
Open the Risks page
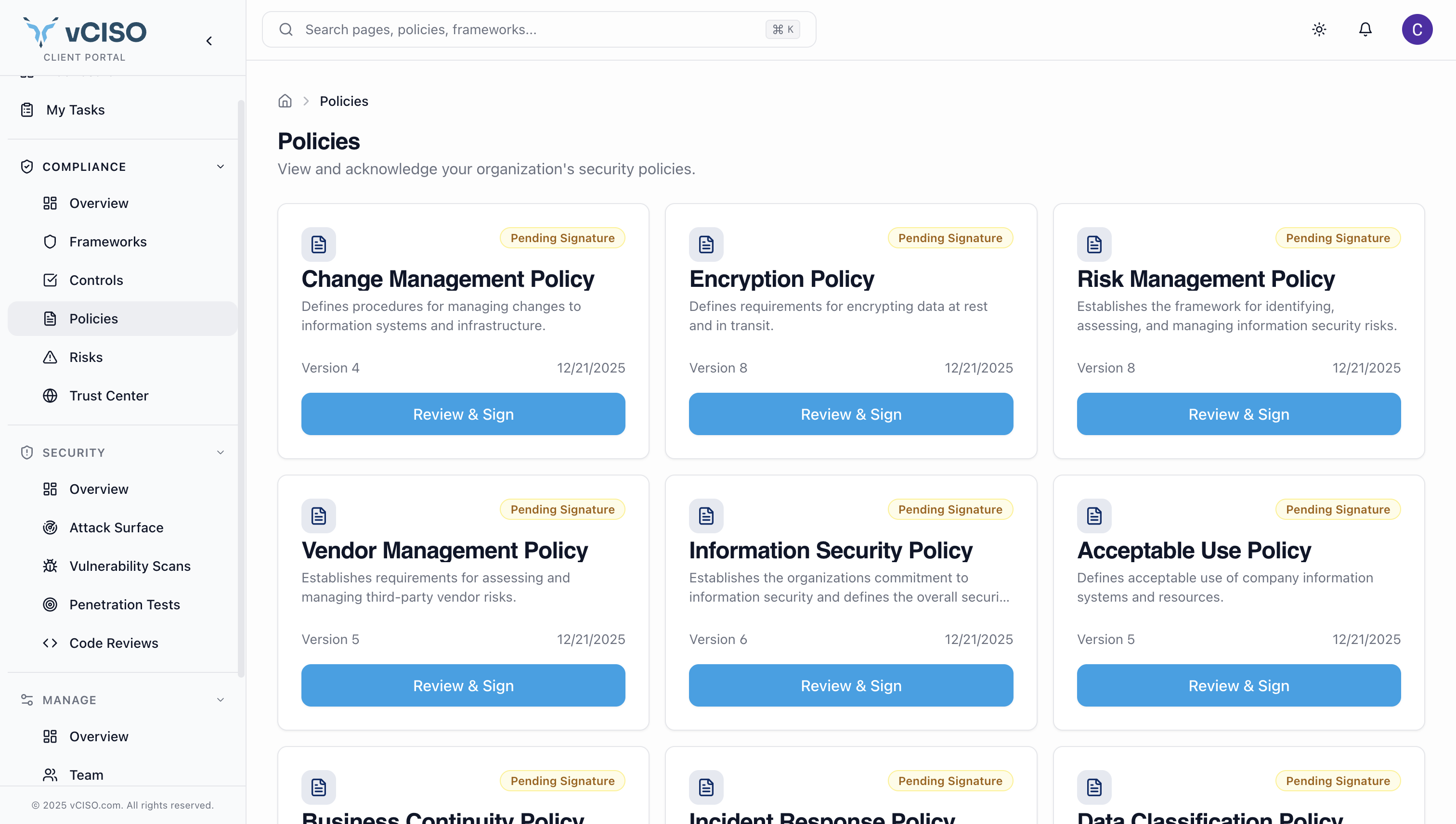(122, 357)
